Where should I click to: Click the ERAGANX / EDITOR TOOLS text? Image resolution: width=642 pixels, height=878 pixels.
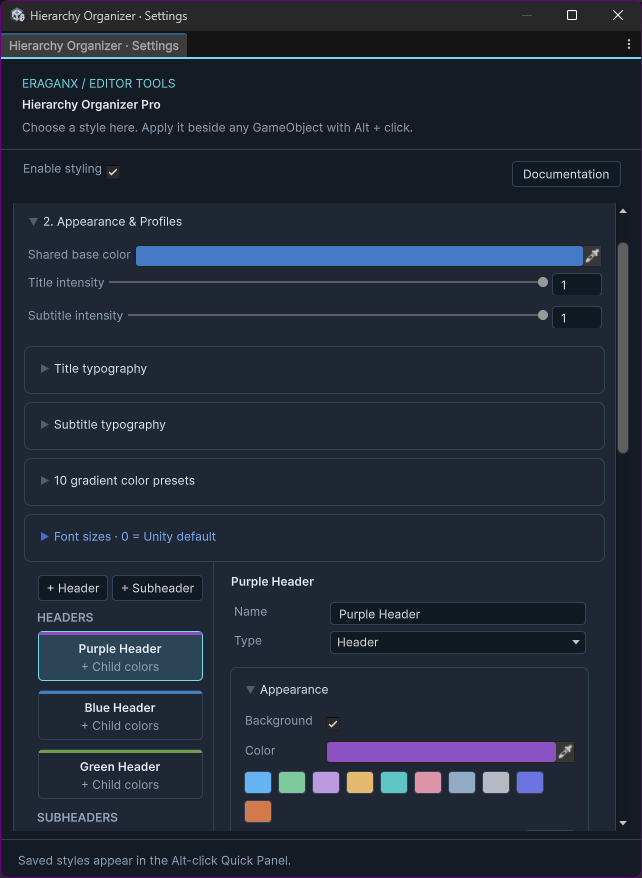tap(99, 83)
